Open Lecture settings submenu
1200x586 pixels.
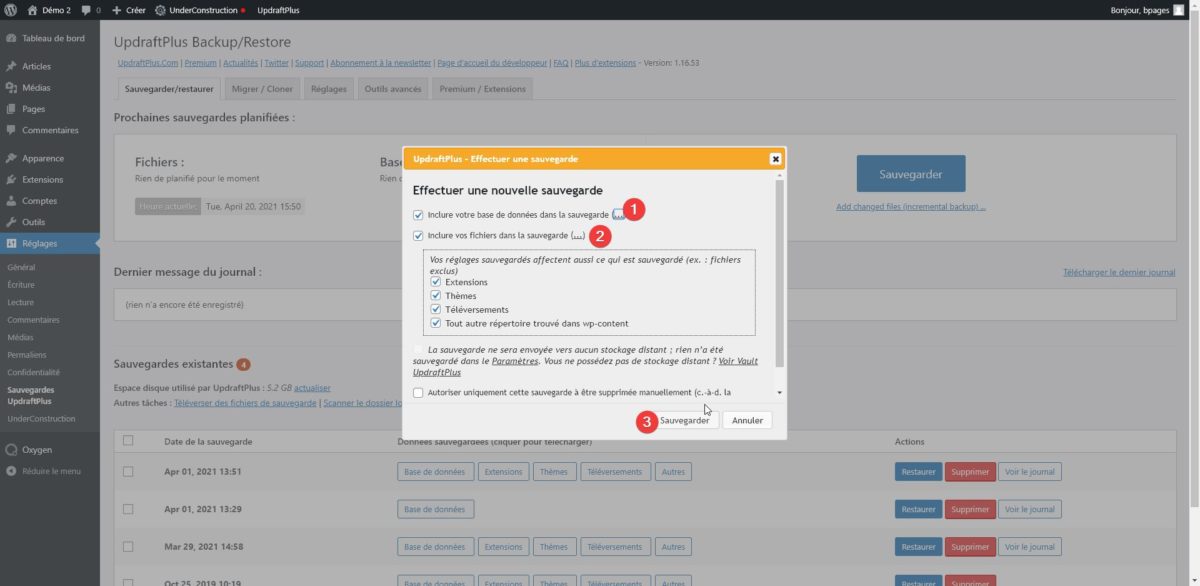20,302
